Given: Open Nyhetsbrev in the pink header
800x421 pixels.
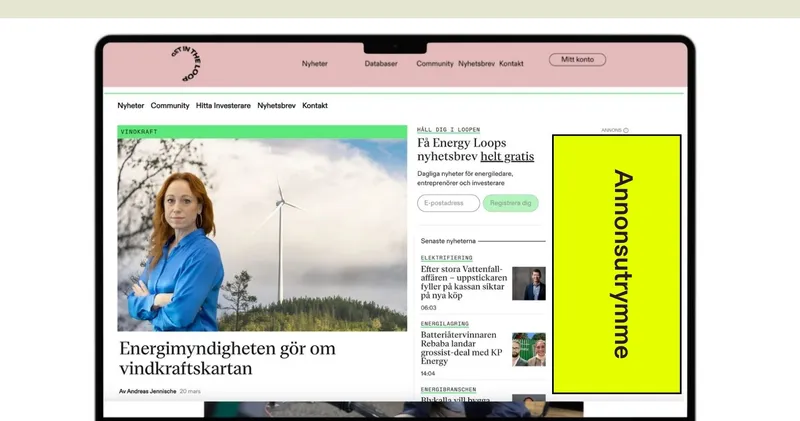Looking at the screenshot, I should point(477,64).
